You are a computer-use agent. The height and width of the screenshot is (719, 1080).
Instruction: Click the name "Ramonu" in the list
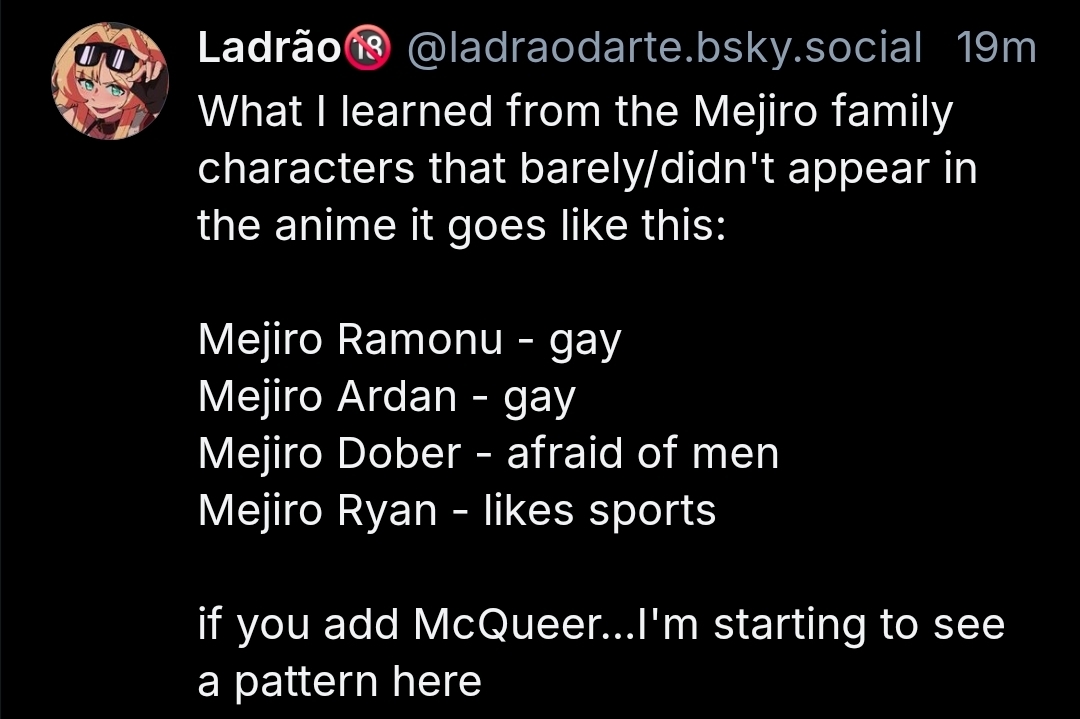click(420, 340)
